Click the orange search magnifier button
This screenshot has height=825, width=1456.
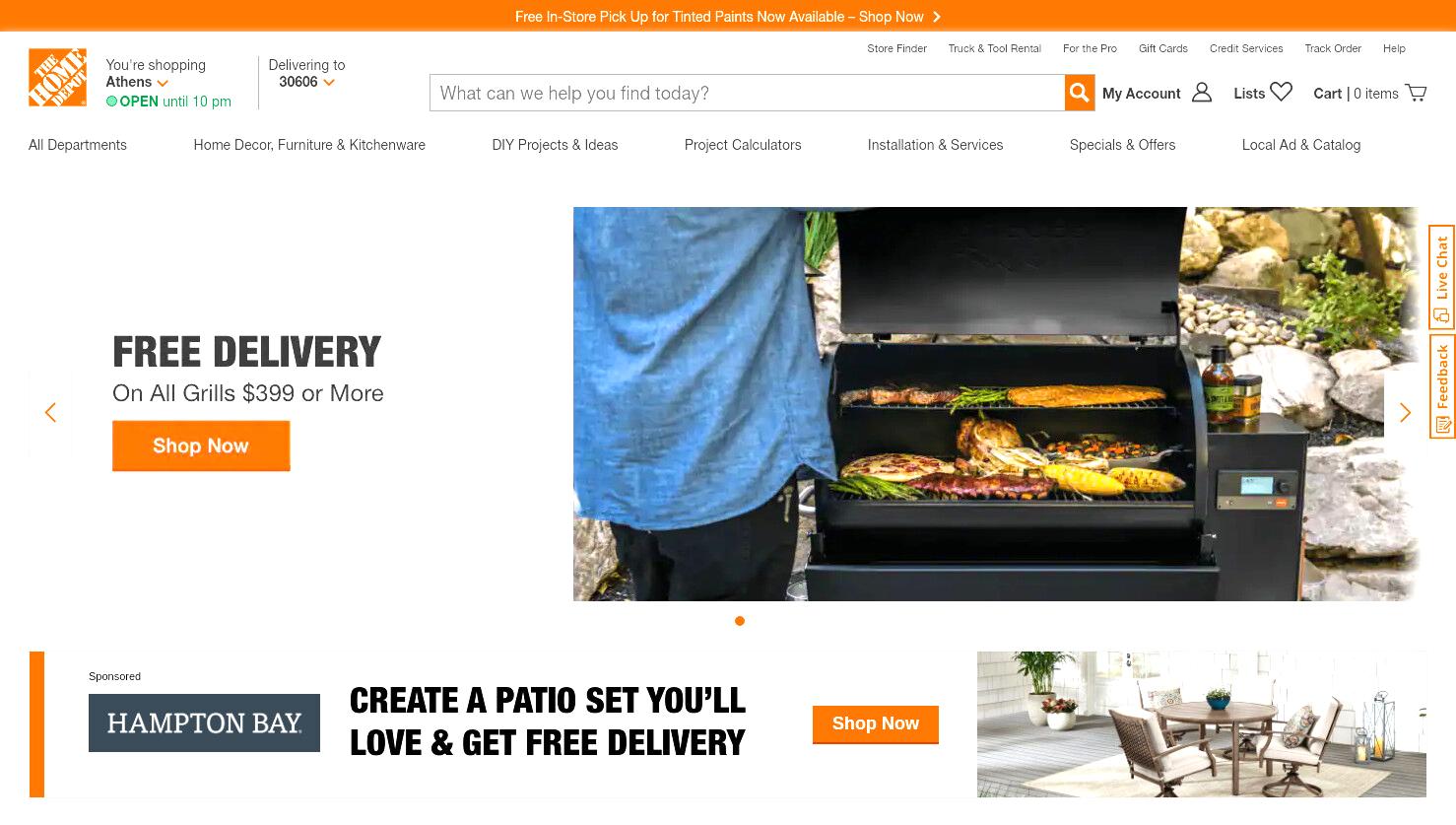pyautogui.click(x=1079, y=93)
